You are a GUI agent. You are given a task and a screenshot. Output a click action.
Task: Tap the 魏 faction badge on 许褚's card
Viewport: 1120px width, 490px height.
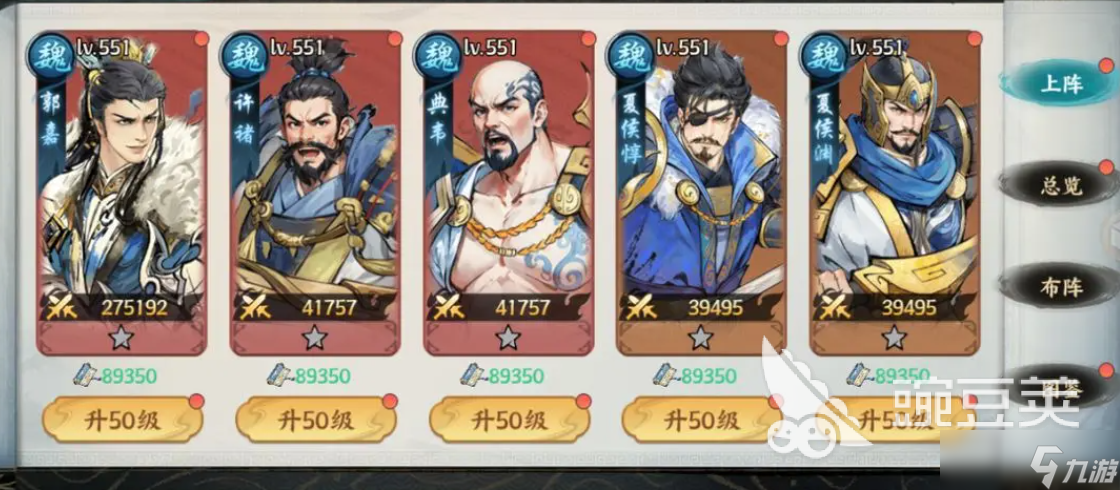(x=243, y=55)
